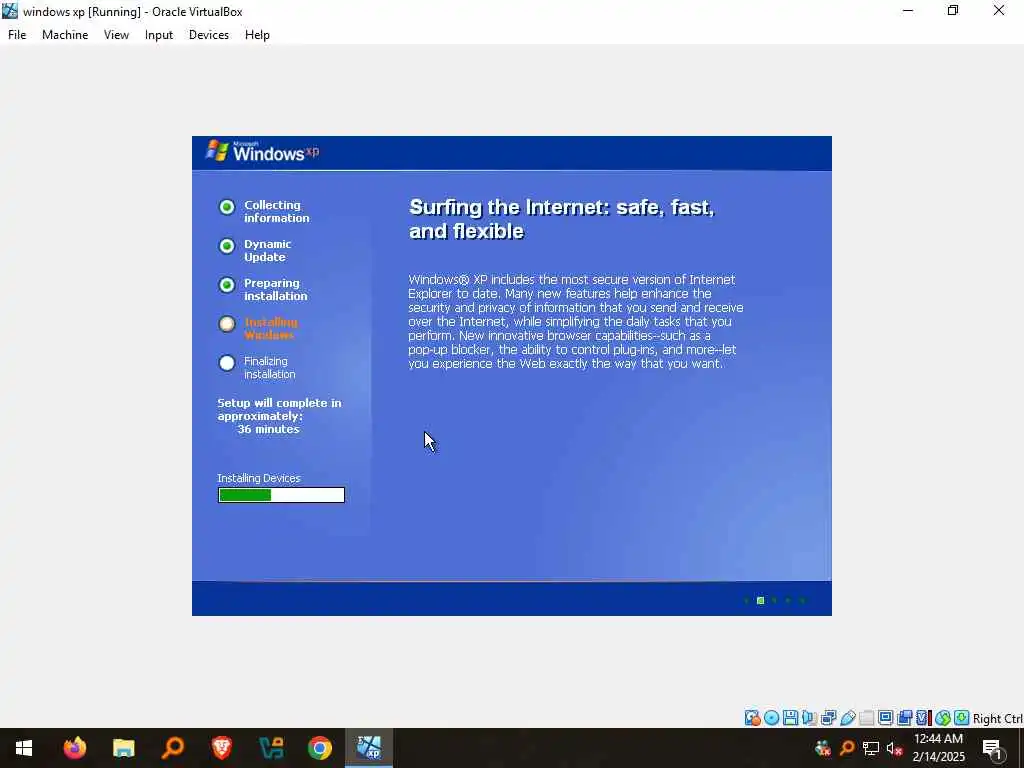Click the Installing Windows step indicator

(x=227, y=324)
